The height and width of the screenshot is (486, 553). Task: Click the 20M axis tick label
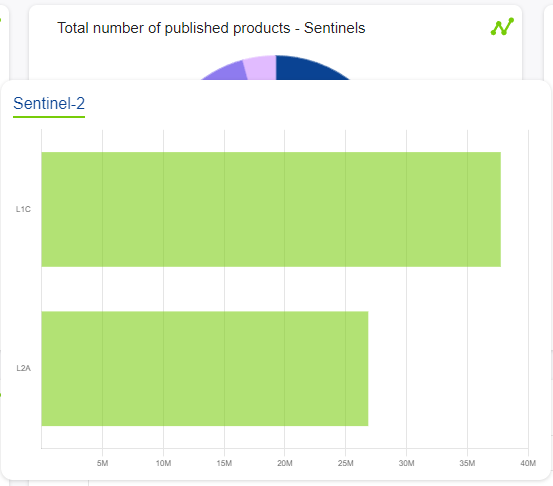click(285, 463)
